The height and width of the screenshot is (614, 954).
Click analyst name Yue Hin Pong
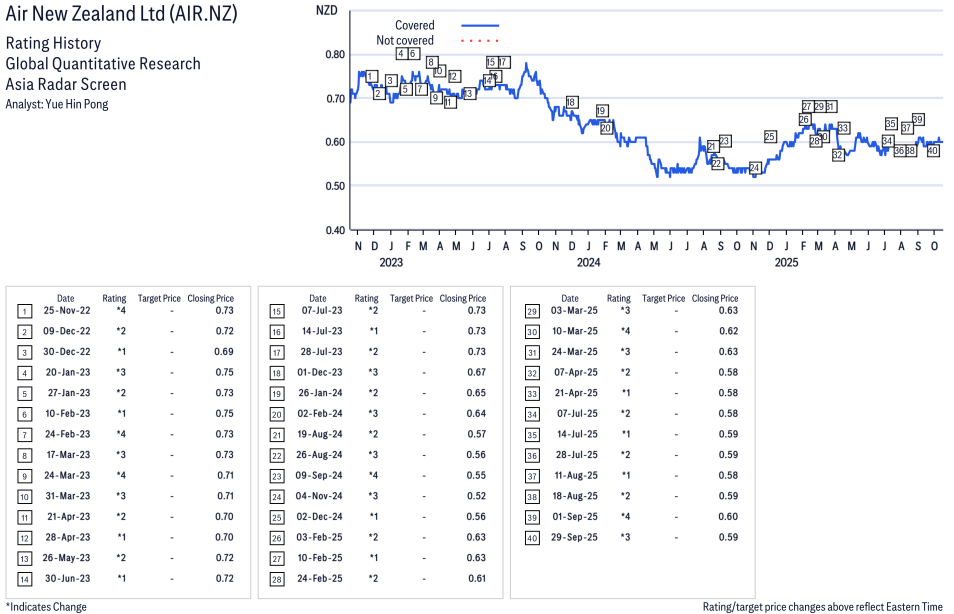pyautogui.click(x=57, y=103)
